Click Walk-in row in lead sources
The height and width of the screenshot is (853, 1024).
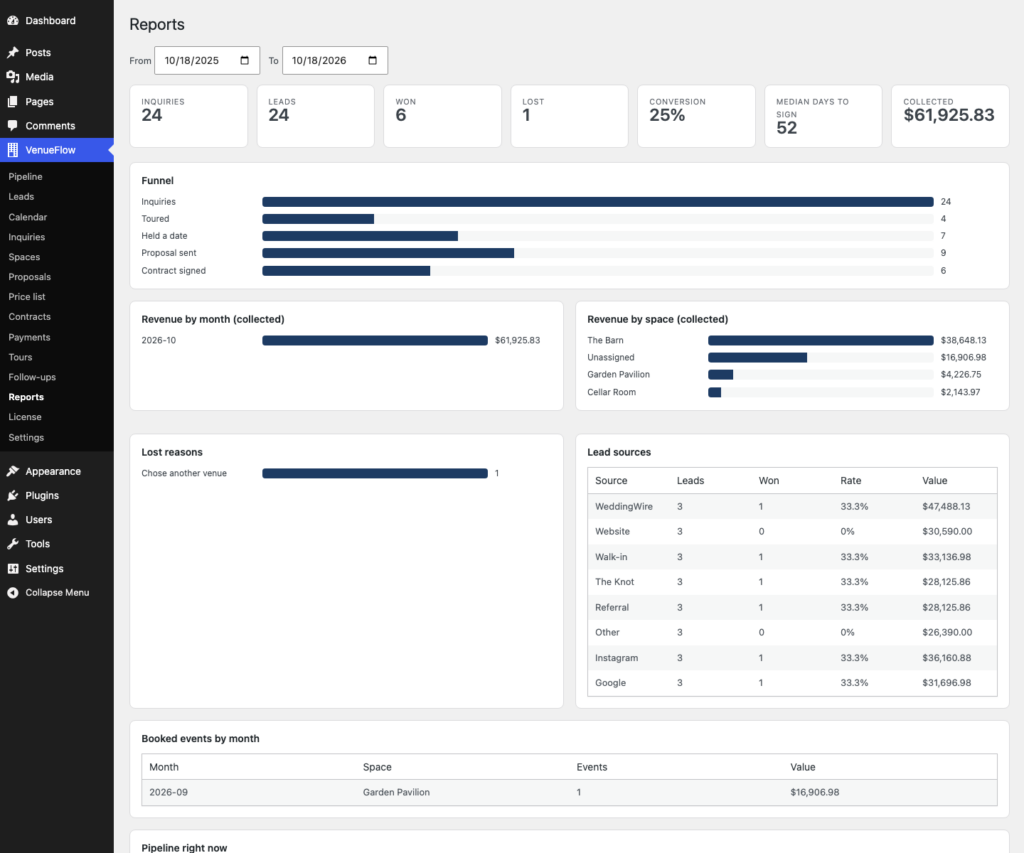click(792, 557)
